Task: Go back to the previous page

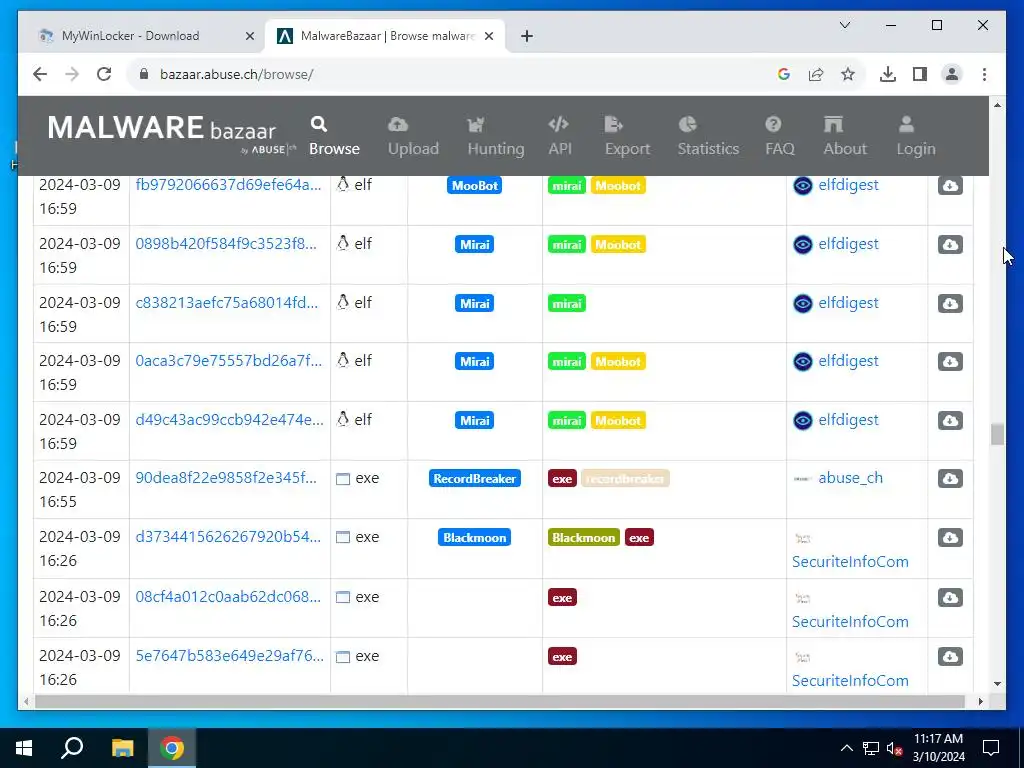Action: (40, 74)
